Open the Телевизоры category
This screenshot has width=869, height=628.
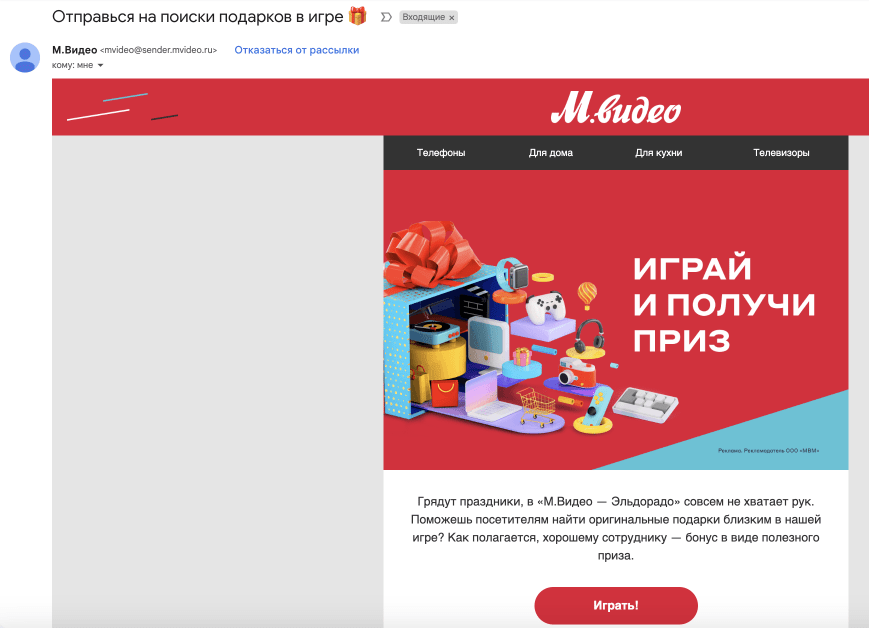[x=781, y=152]
